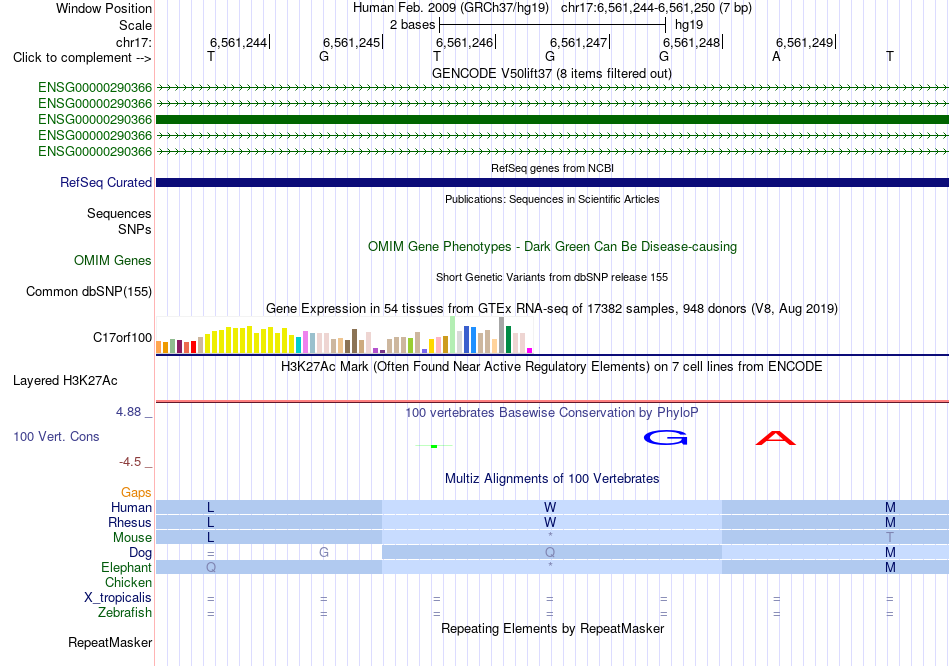Select the dark blue RefSeq Curated bar
950x666 pixels.
click(x=553, y=182)
